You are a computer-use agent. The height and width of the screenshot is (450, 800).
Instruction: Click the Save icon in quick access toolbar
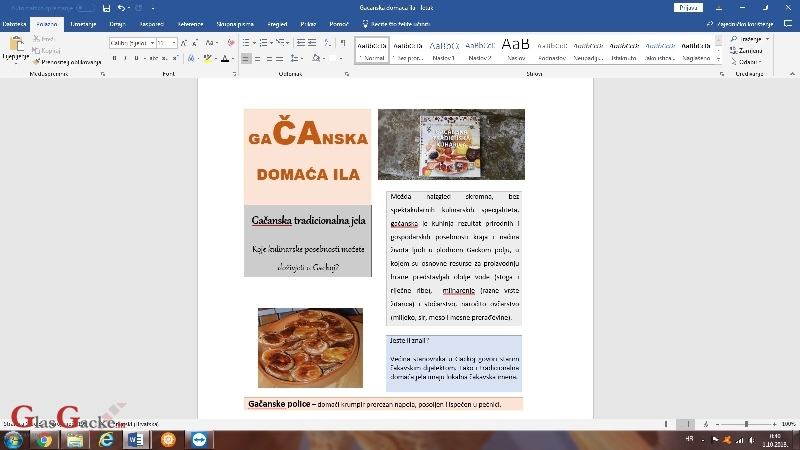[x=105, y=8]
